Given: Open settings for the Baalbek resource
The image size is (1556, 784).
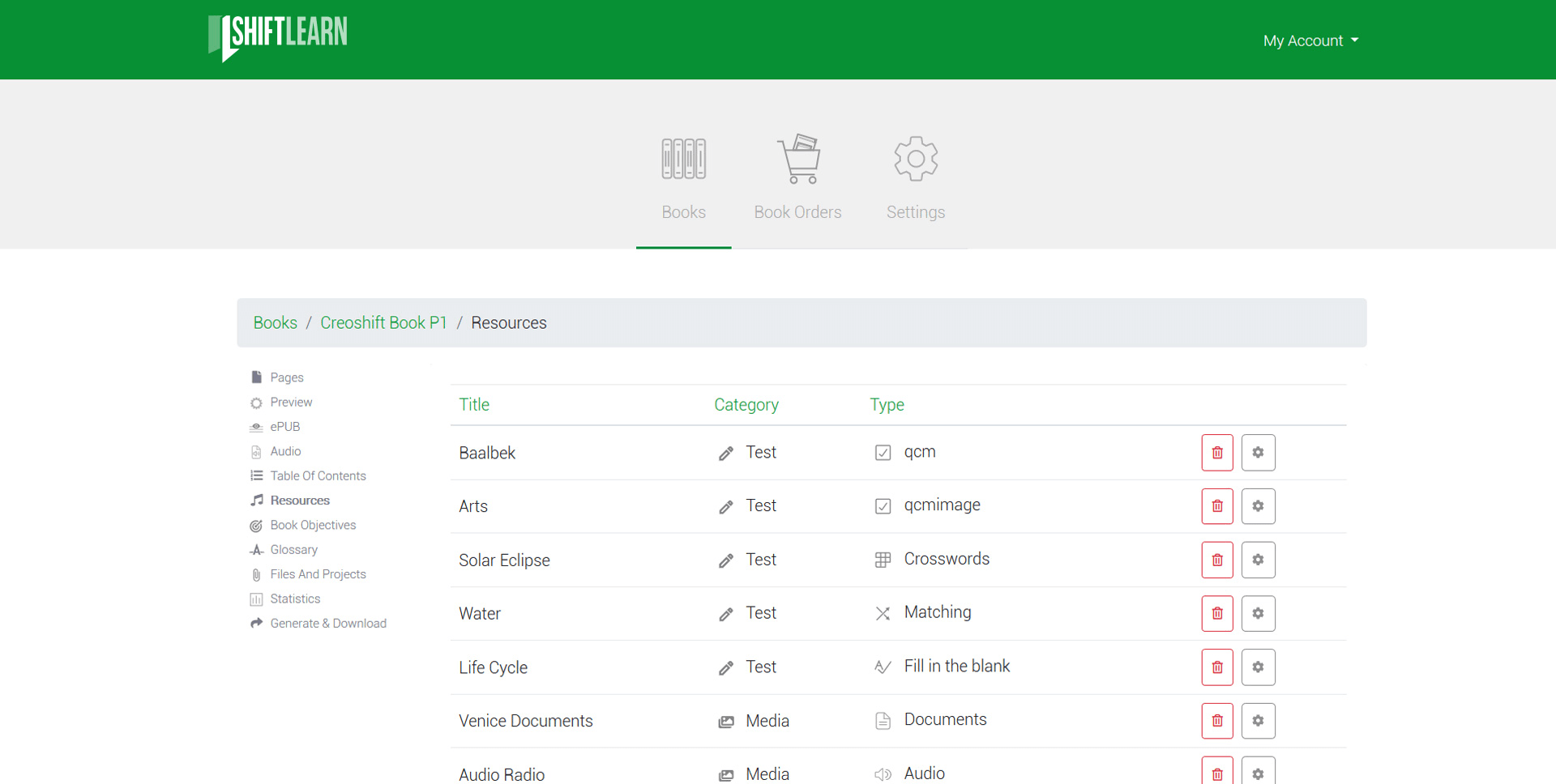Looking at the screenshot, I should (1258, 453).
